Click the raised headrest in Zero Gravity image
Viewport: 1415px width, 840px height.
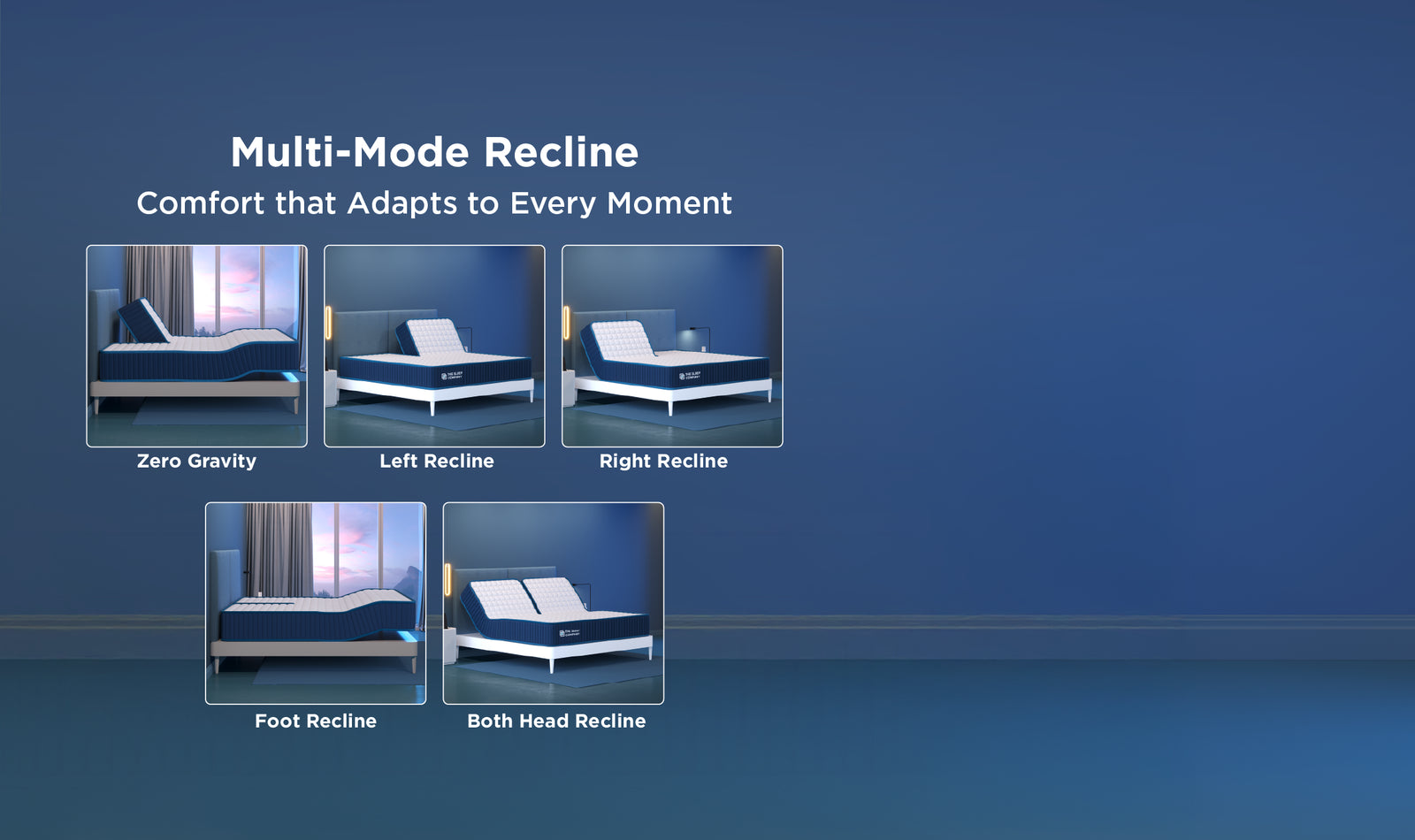pyautogui.click(x=144, y=319)
